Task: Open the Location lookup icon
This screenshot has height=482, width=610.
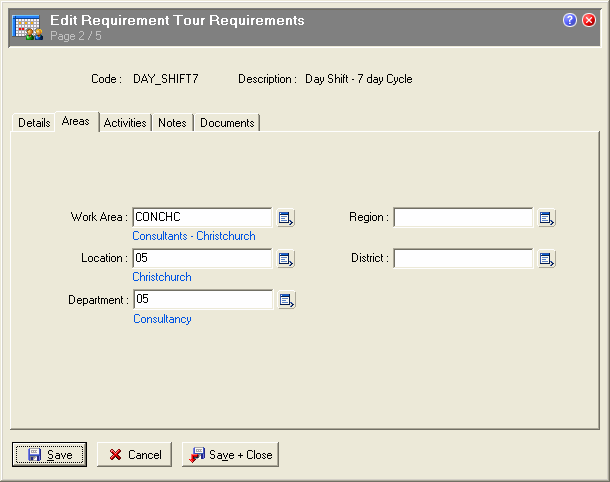Action: [x=286, y=259]
